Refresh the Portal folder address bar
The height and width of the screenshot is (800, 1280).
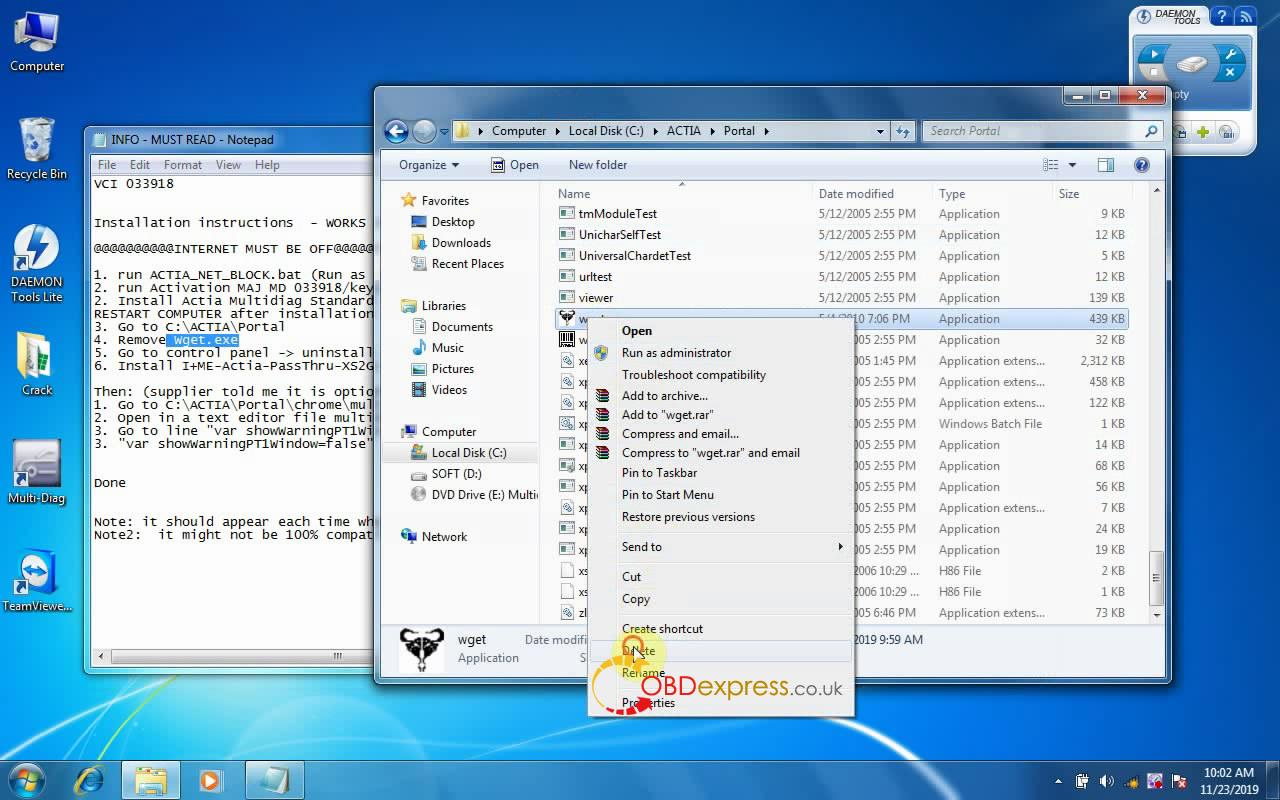tap(903, 131)
